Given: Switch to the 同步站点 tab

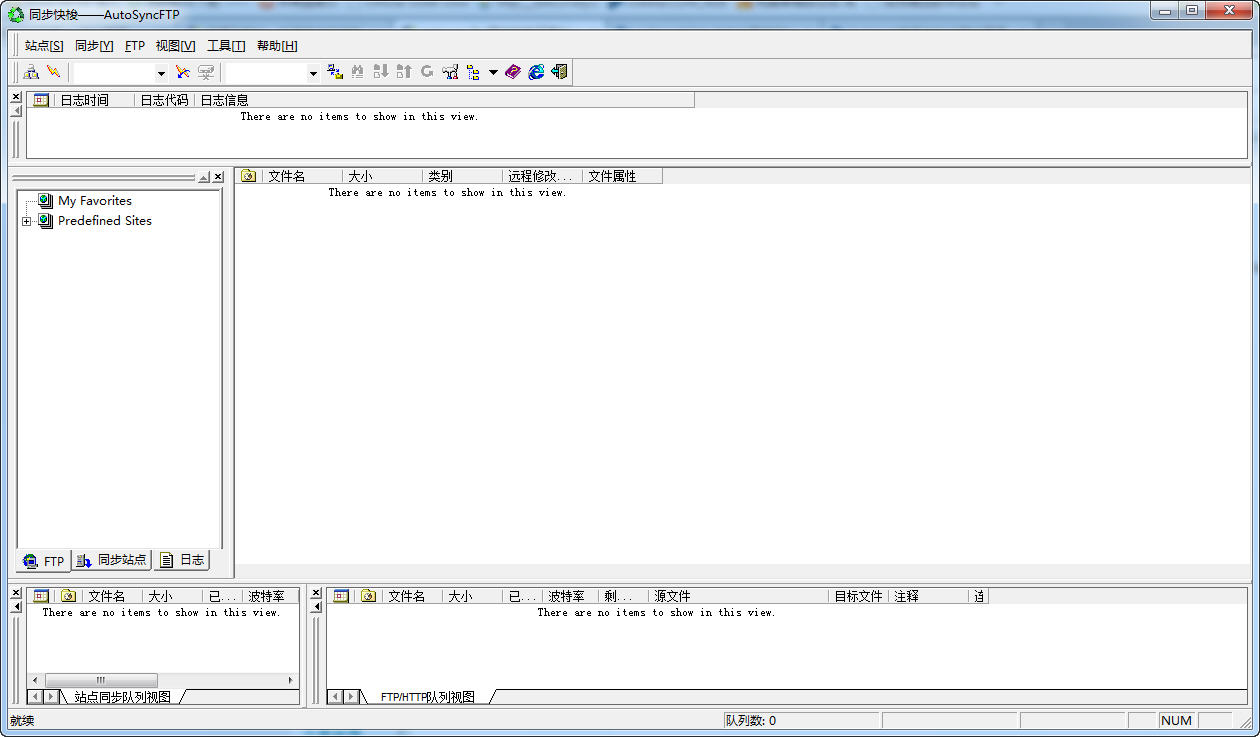Looking at the screenshot, I should 112,560.
